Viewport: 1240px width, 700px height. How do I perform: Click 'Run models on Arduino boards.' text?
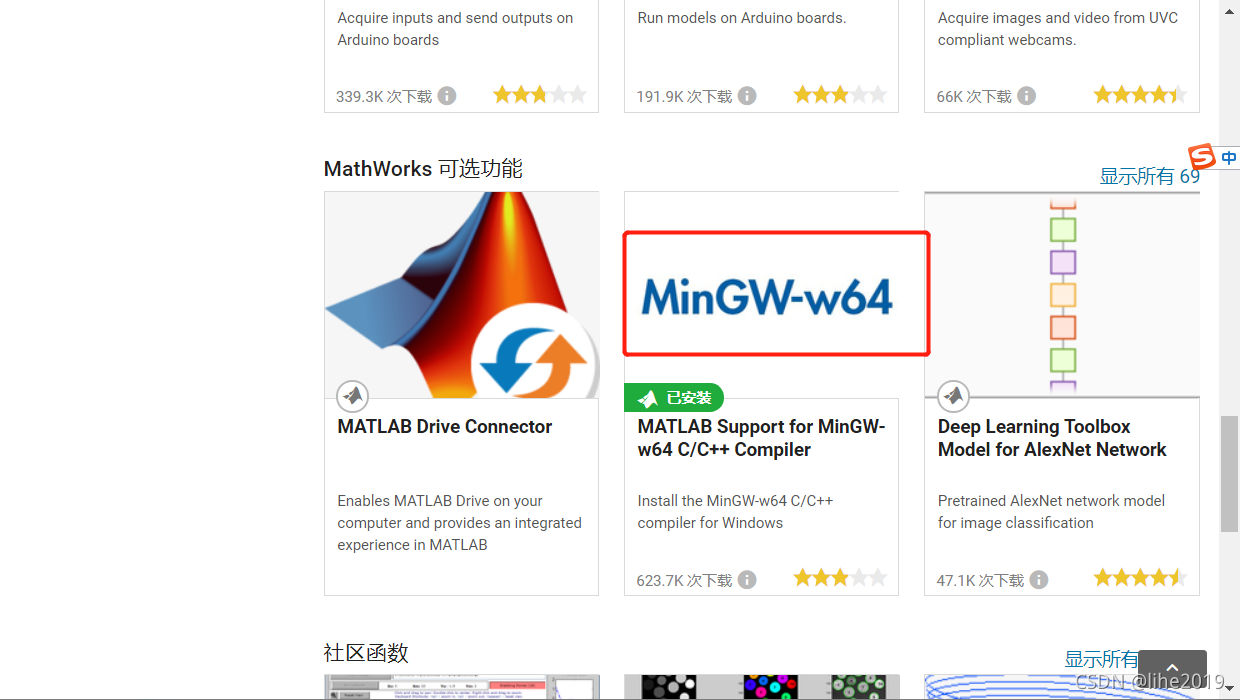tap(742, 18)
